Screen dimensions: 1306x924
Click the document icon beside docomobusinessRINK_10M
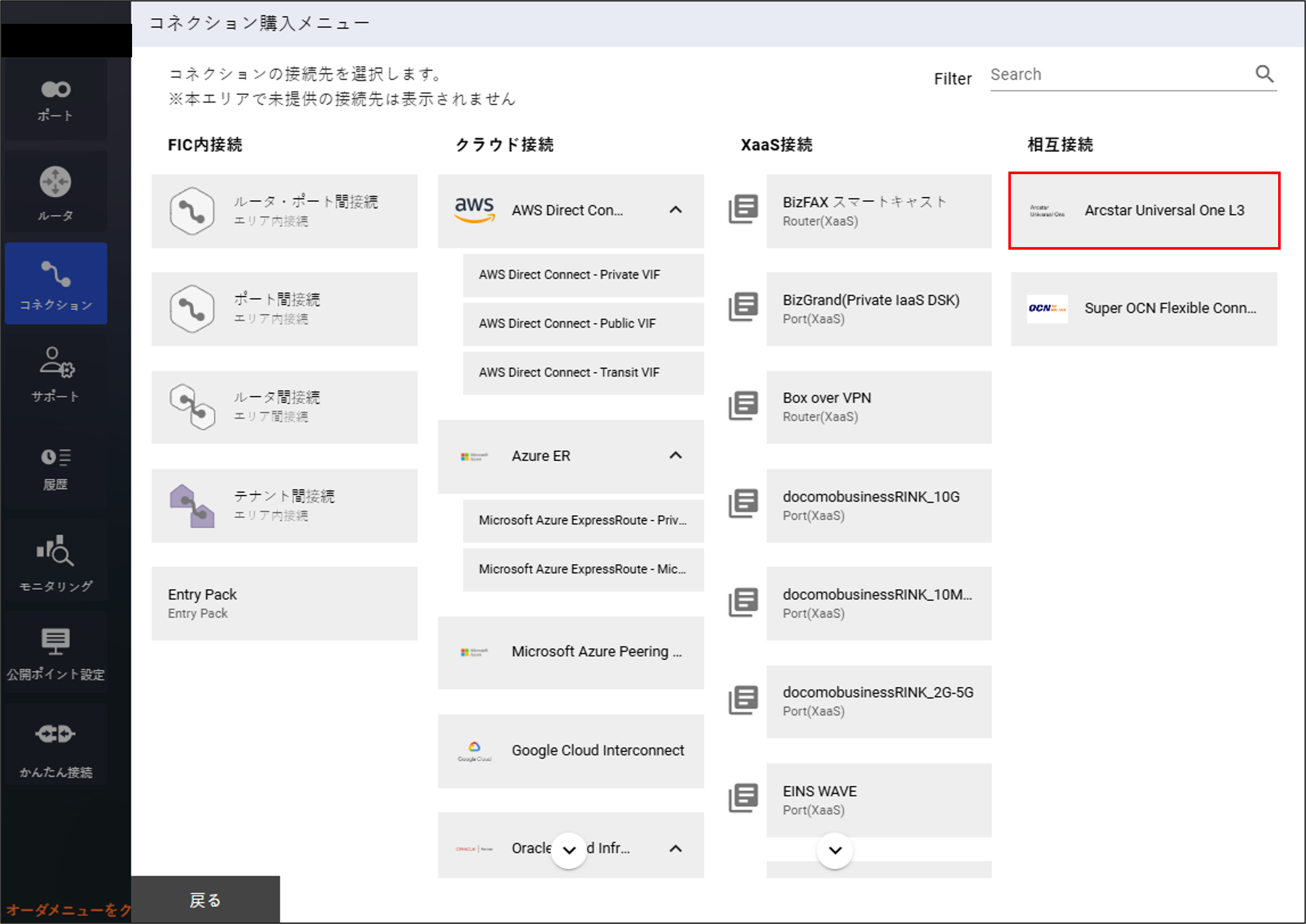click(743, 602)
